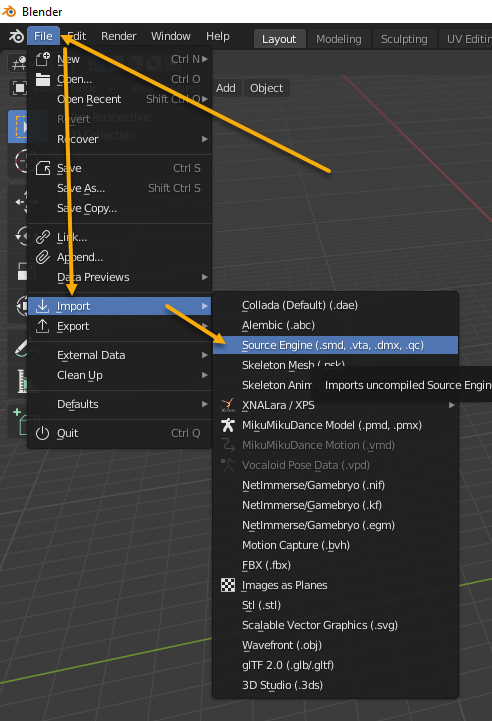Screen dimensions: 492x721
Task: Select the Add Cube tool icon
Action: coord(20,421)
